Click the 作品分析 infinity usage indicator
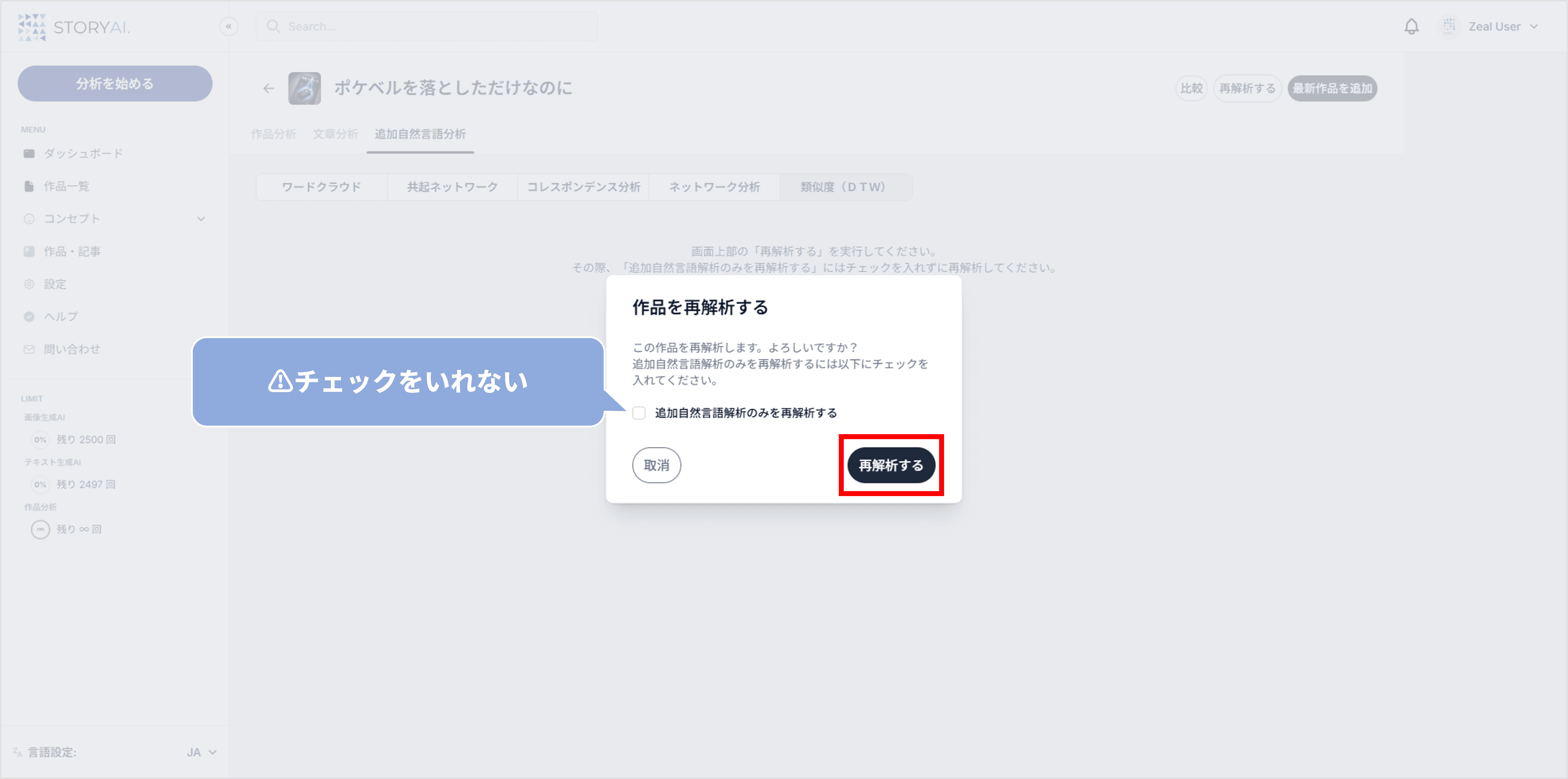Viewport: 1568px width, 779px height. pos(40,529)
